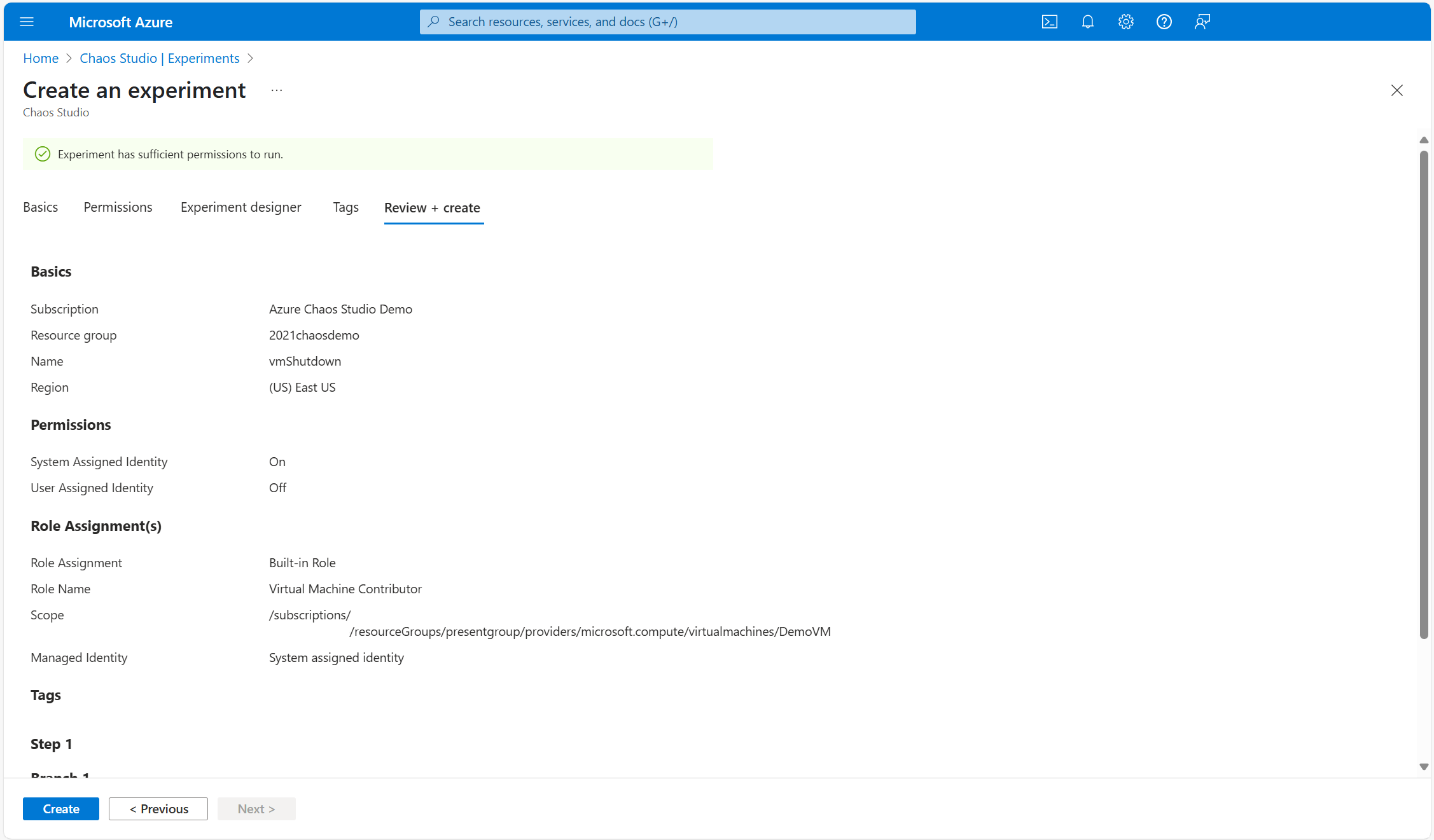Click the scrollbar up arrow

pos(1424,140)
